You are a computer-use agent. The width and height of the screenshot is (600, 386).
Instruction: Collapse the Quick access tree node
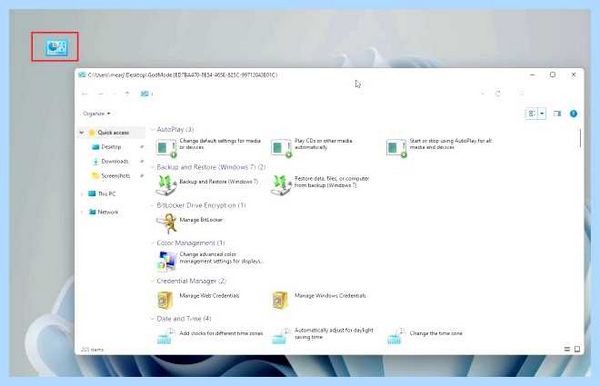point(82,133)
